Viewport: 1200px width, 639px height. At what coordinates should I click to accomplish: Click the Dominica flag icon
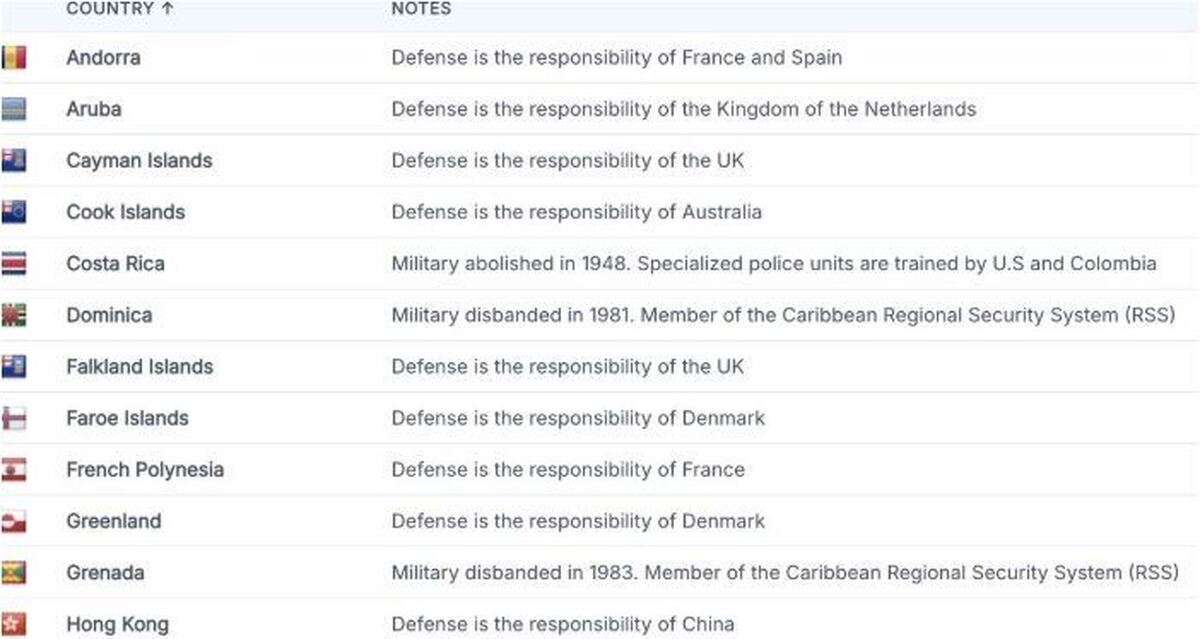click(14, 315)
